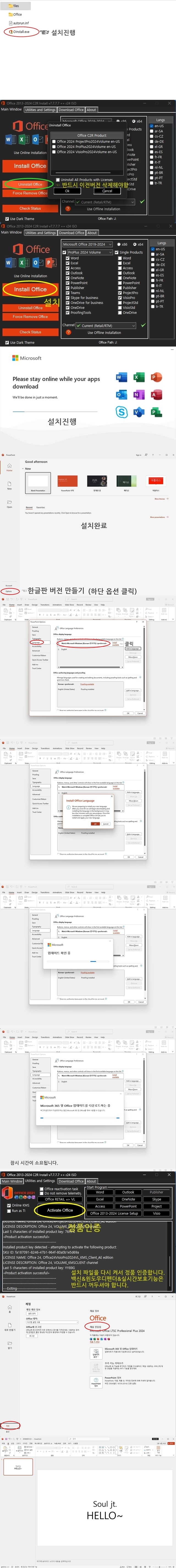This screenshot has width=176, height=1568.
Task: Open the Office folder in file list
Action: 16,15
